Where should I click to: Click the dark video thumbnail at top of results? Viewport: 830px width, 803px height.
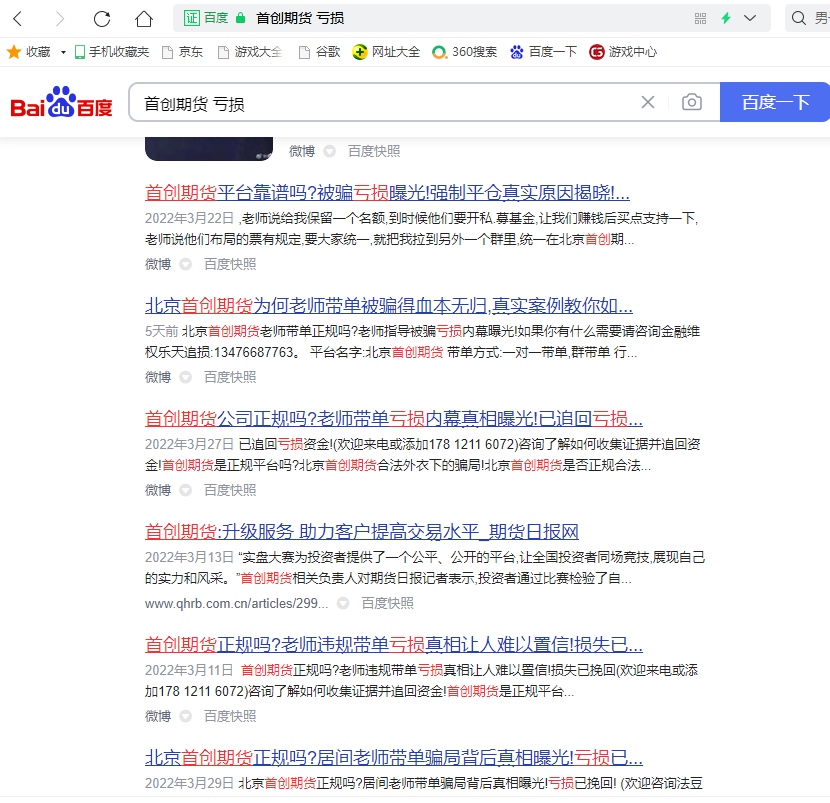coord(209,149)
